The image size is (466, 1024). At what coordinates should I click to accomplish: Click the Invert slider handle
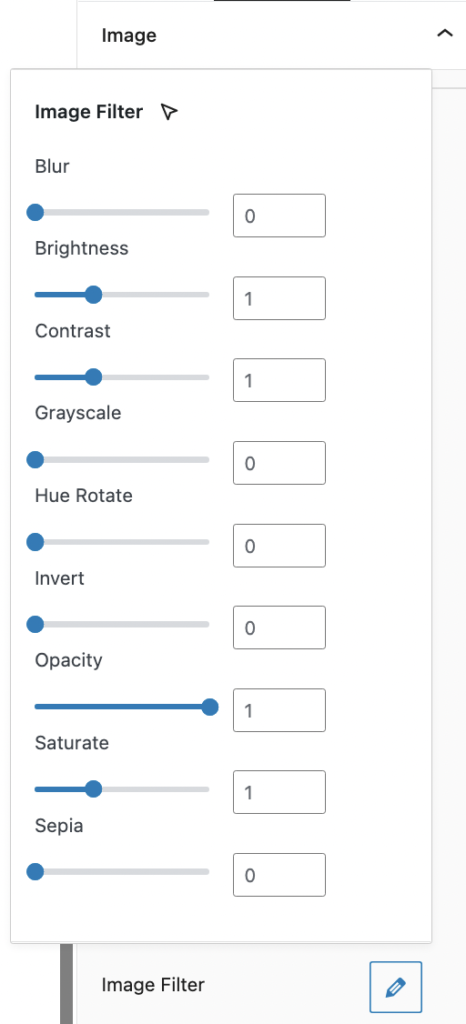(x=35, y=624)
